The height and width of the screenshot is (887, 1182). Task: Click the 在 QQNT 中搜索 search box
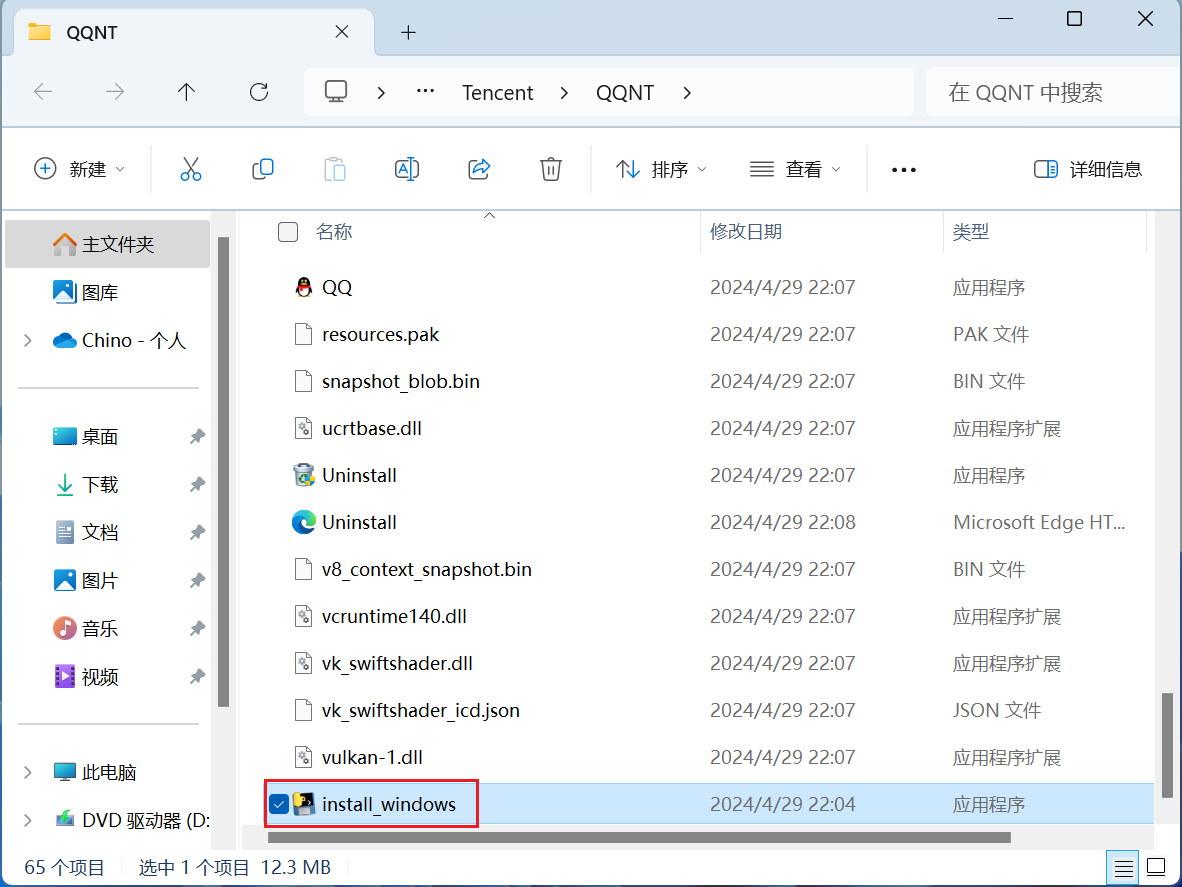(x=1052, y=92)
